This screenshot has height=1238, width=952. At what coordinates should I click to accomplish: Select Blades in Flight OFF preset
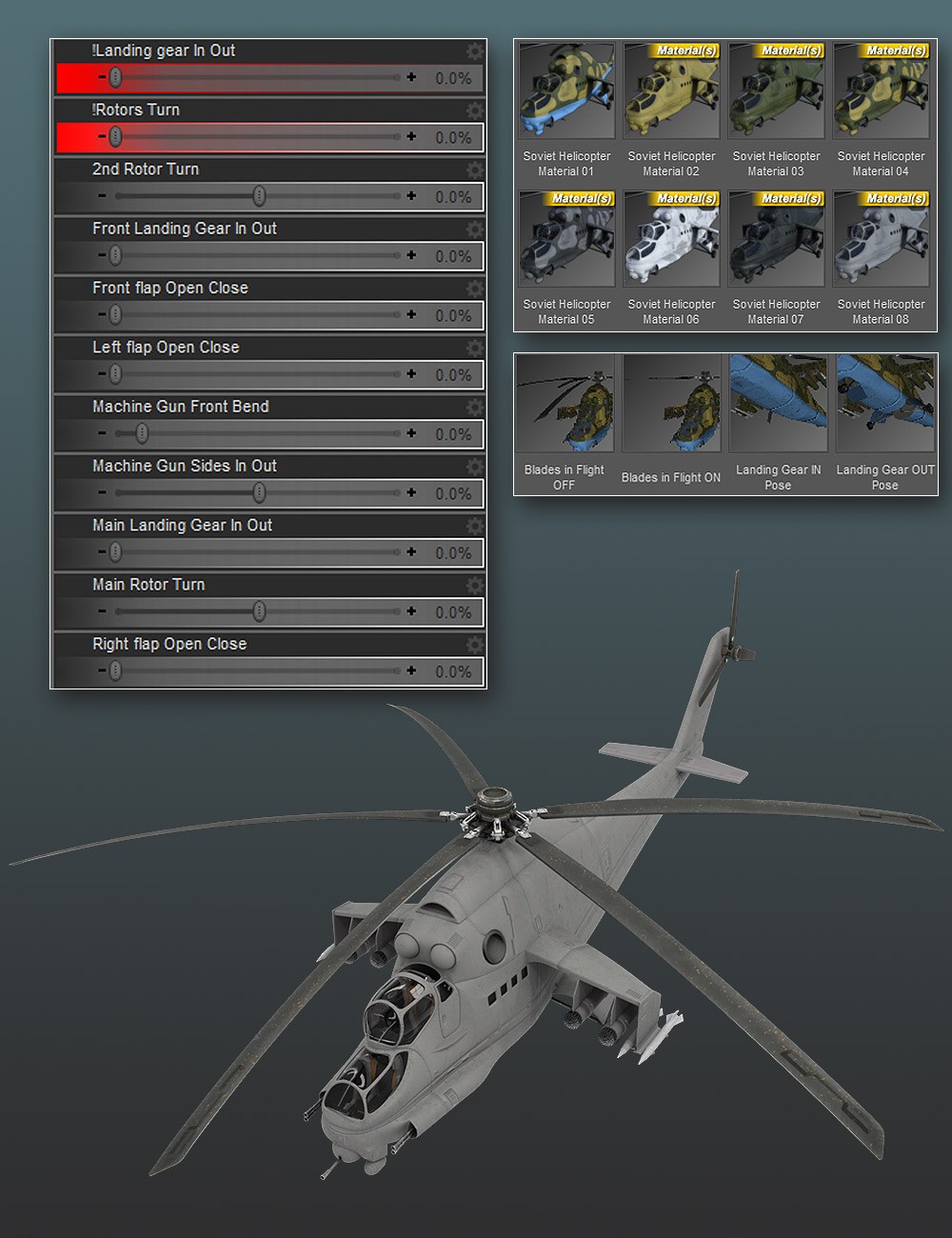[565, 423]
